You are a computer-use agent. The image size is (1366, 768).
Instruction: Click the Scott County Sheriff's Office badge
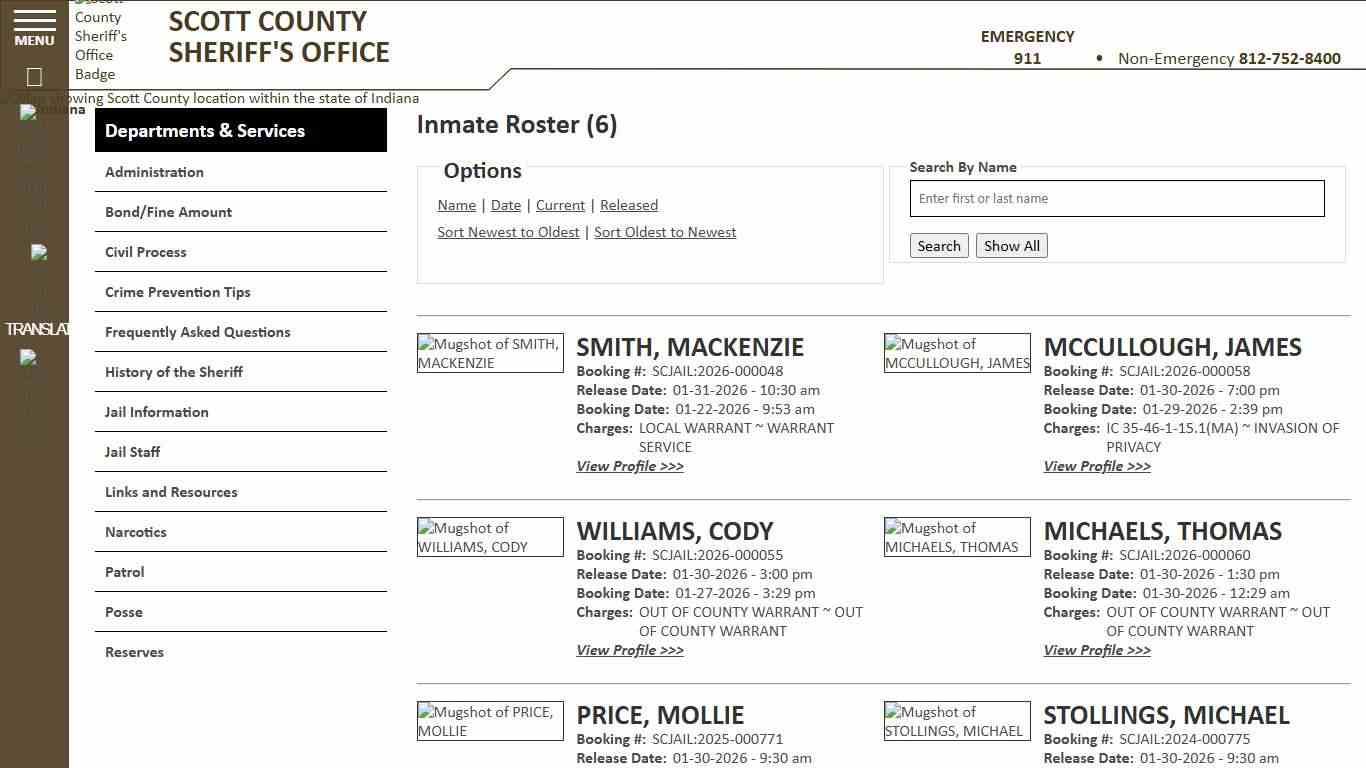101,42
